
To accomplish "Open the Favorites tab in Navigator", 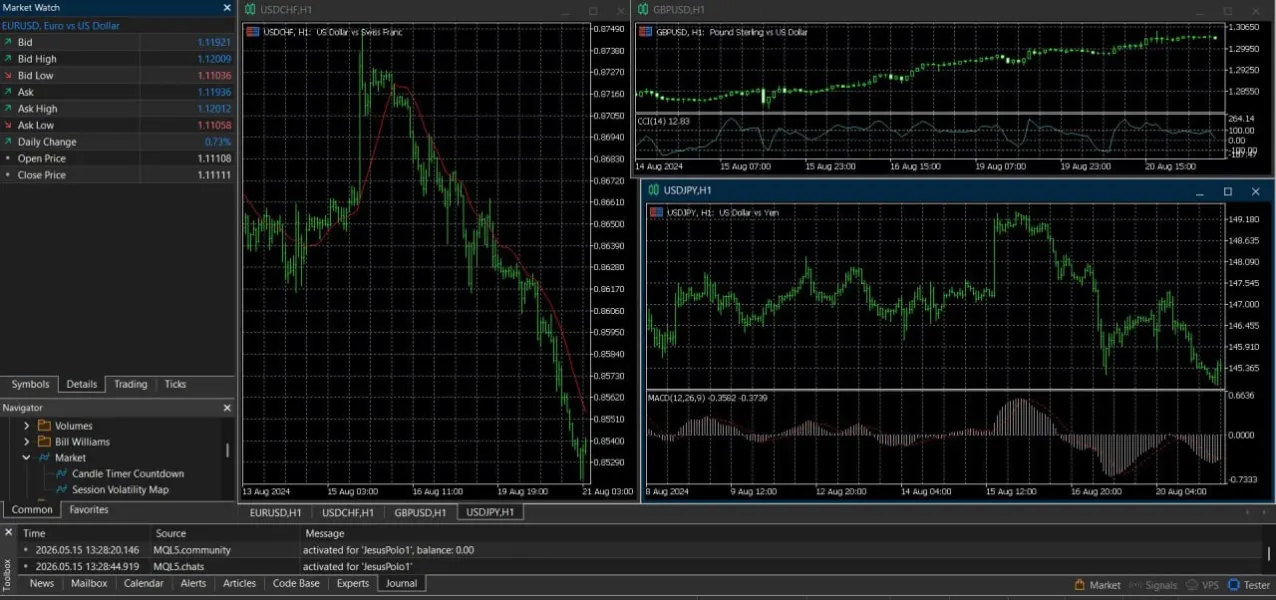I will point(89,510).
